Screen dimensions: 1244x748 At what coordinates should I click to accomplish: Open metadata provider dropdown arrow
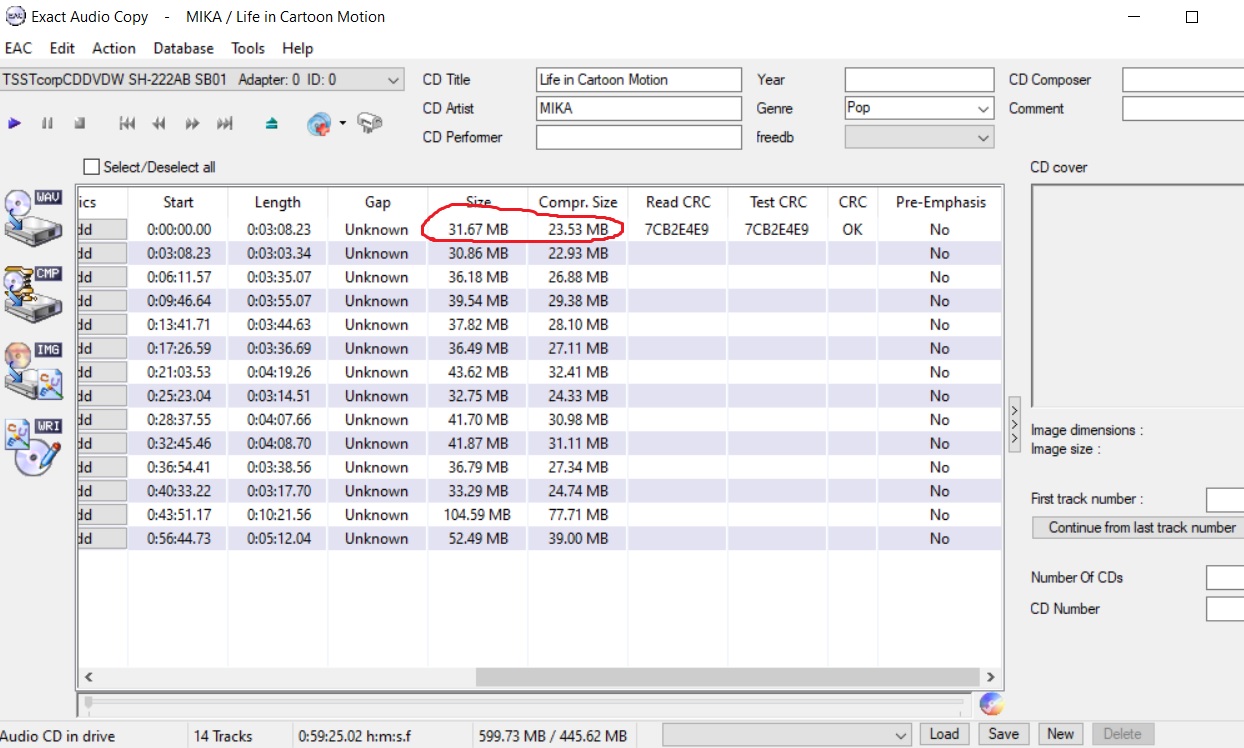click(342, 123)
